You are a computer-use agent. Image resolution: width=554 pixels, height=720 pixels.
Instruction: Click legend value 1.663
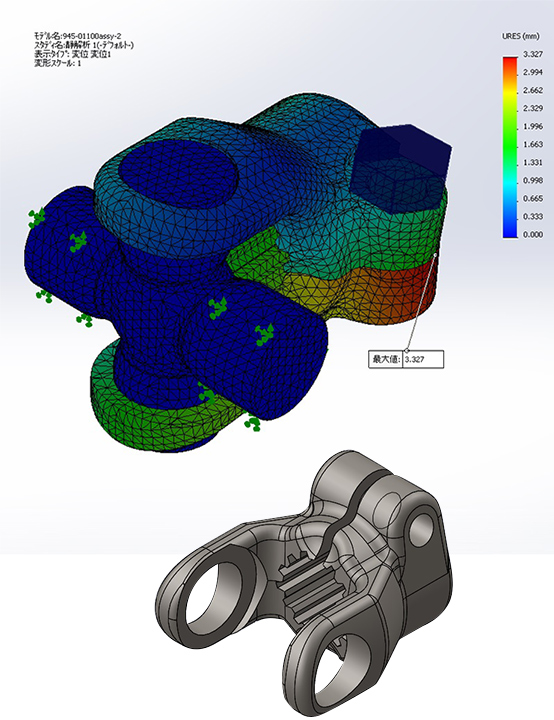tap(533, 144)
